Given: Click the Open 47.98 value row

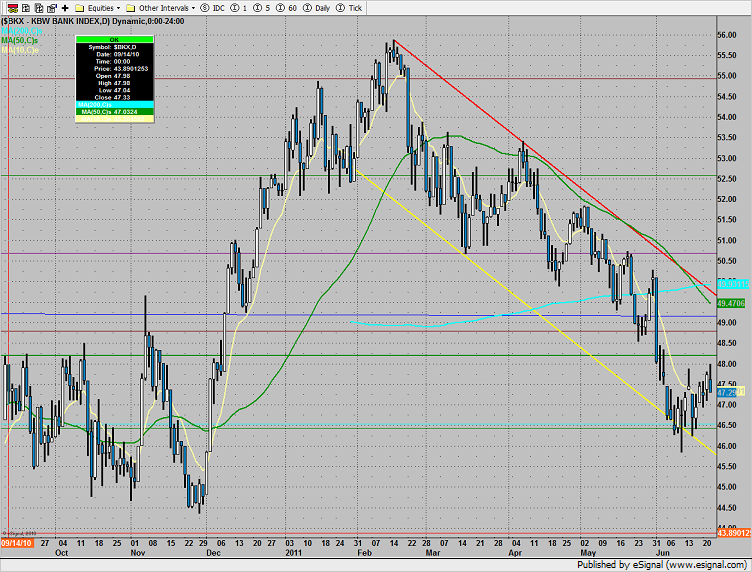Looking at the screenshot, I should click(x=115, y=76).
